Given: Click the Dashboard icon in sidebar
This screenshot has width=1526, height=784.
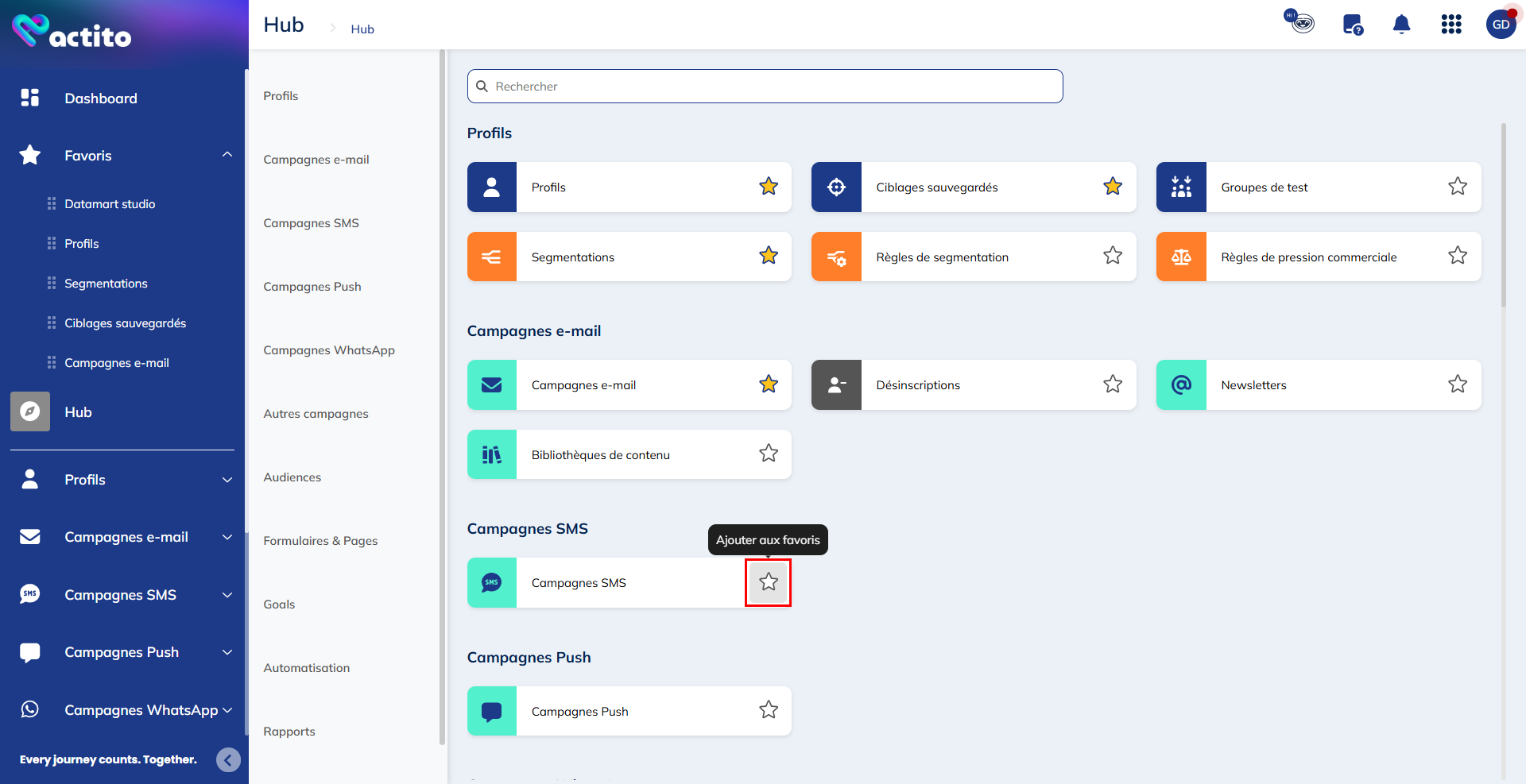Looking at the screenshot, I should click(x=30, y=98).
